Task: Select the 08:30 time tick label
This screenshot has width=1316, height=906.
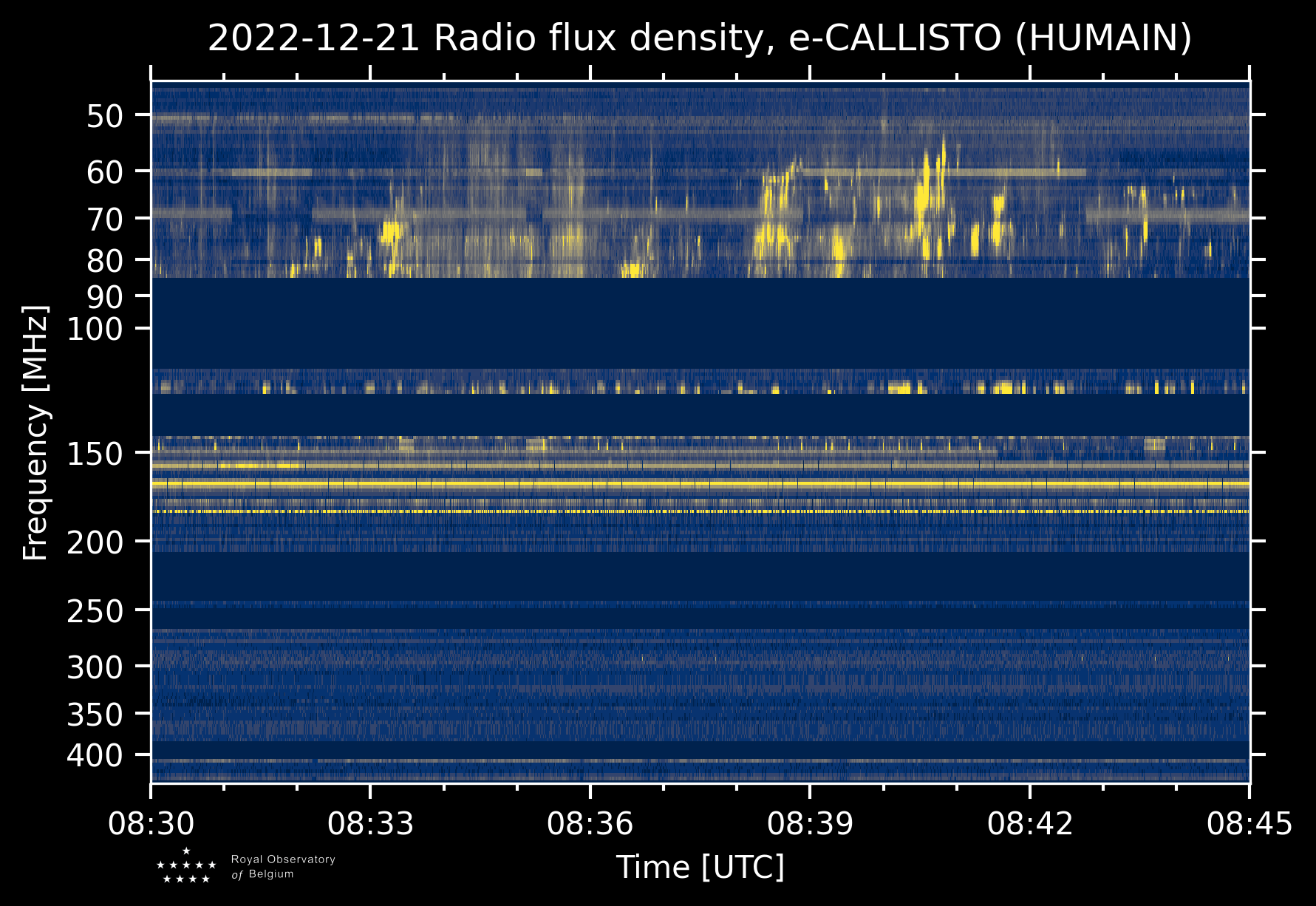Action: (151, 823)
